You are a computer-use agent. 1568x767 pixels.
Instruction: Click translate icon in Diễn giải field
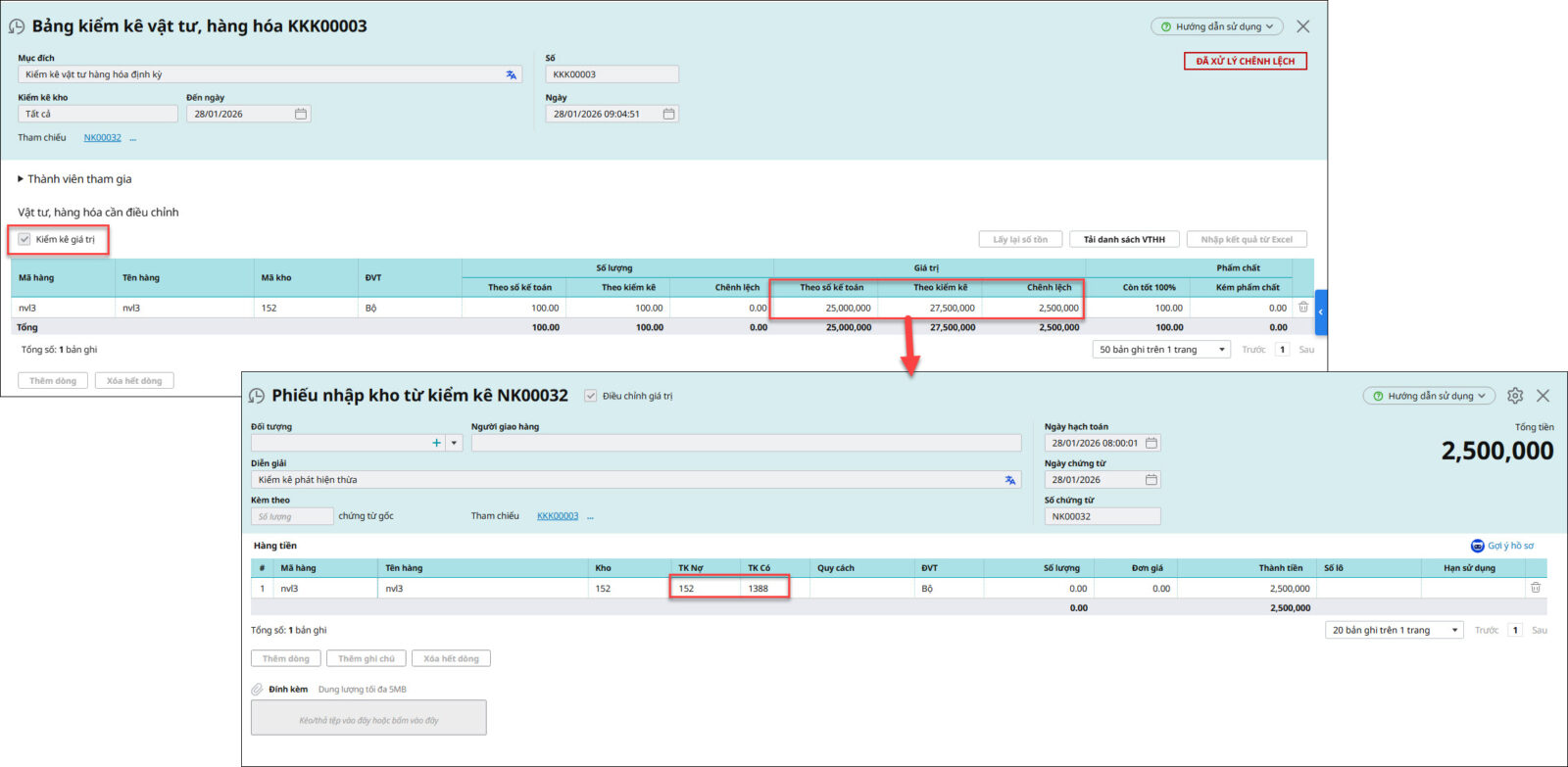click(x=1010, y=480)
